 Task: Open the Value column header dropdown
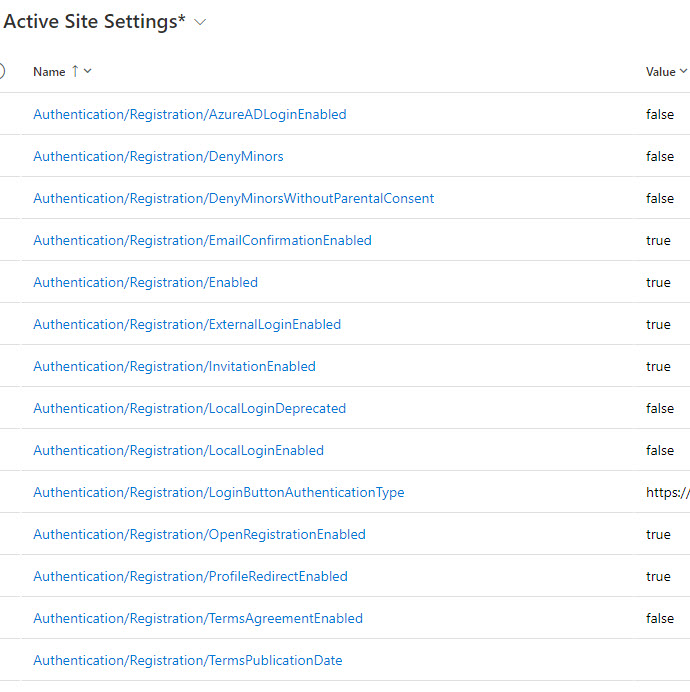pyautogui.click(x=683, y=71)
